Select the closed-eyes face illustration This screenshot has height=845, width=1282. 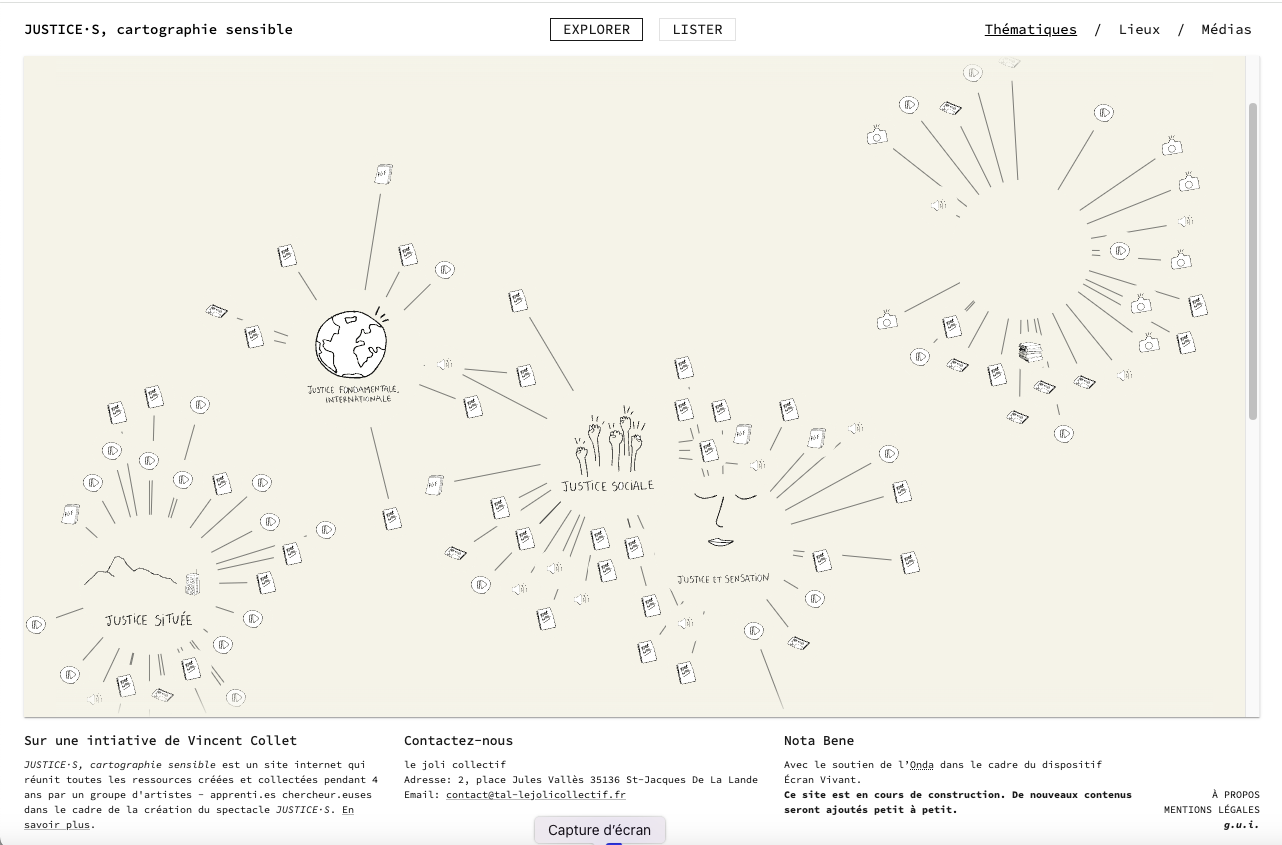(718, 508)
